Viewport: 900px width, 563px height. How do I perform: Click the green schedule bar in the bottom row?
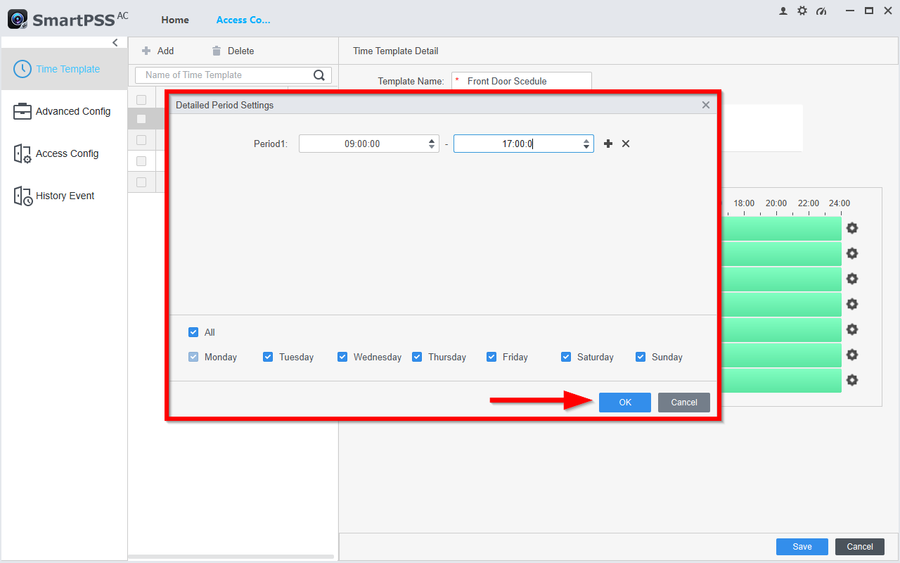click(780, 381)
